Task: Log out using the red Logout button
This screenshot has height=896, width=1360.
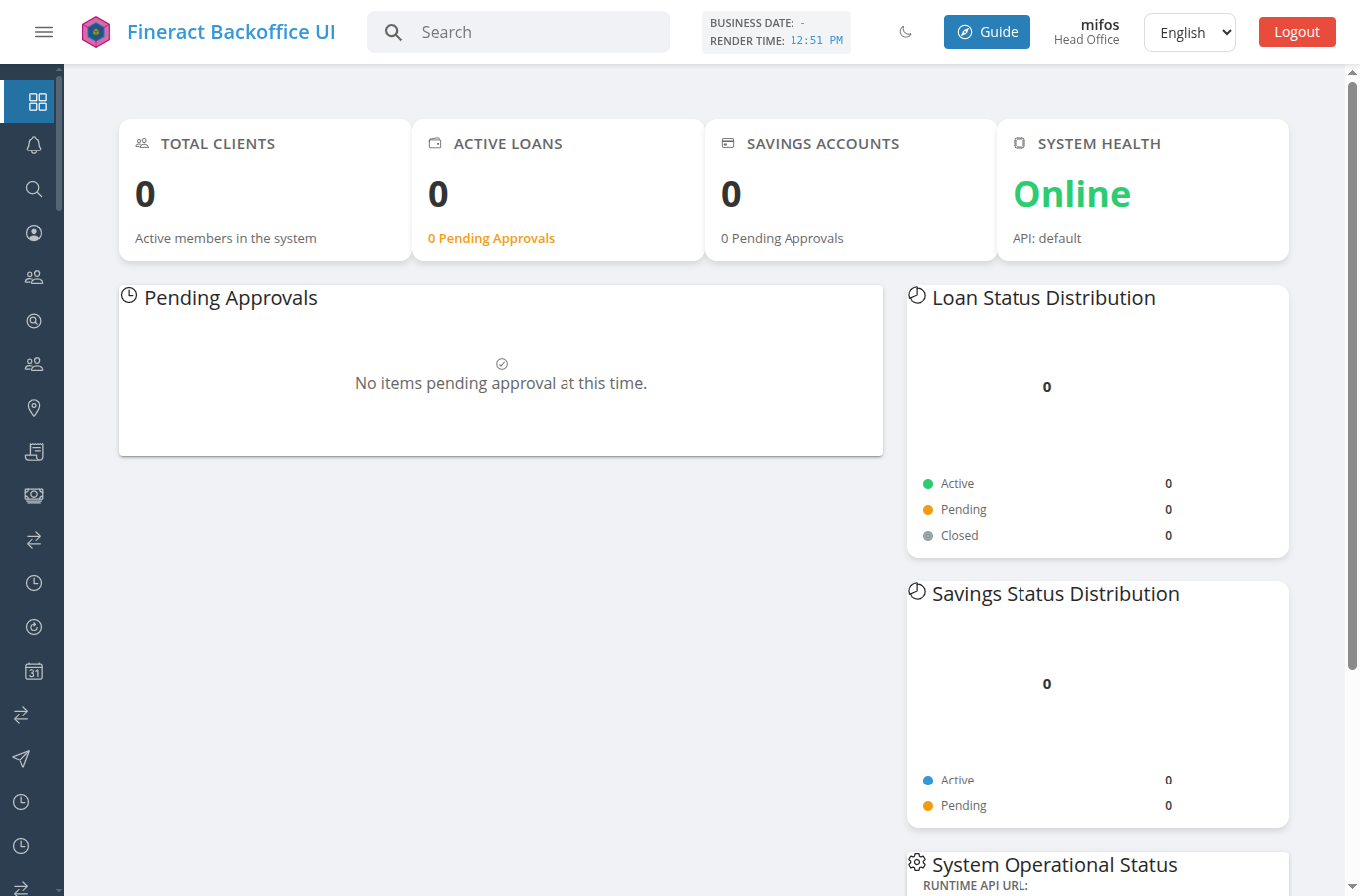Action: (1297, 32)
